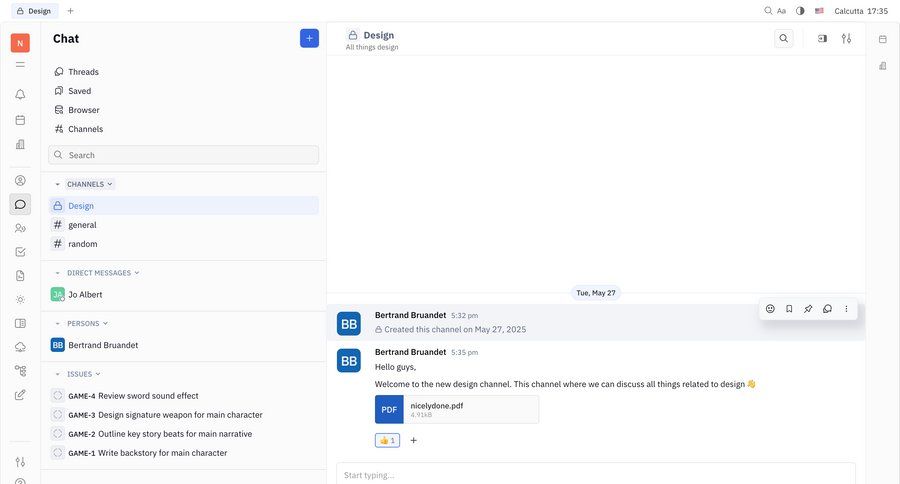Open the user profile circle icon in sidebar
This screenshot has width=900, height=484.
coord(20,180)
